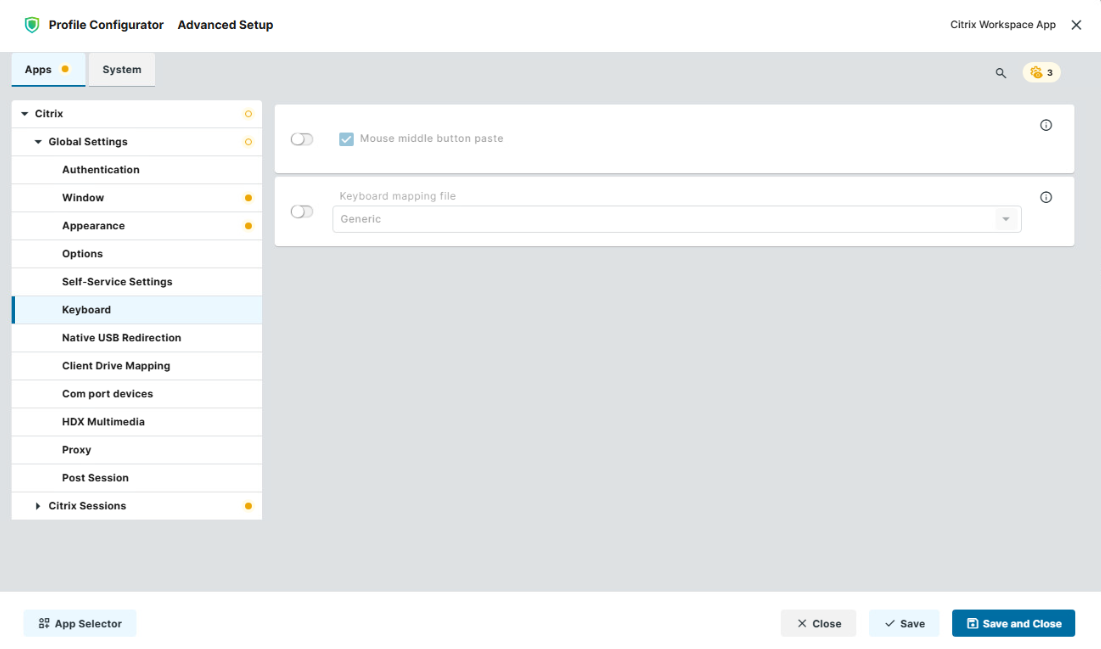This screenshot has height=649, width=1101.
Task: Open HDX Multimedia settings
Action: coord(137,422)
